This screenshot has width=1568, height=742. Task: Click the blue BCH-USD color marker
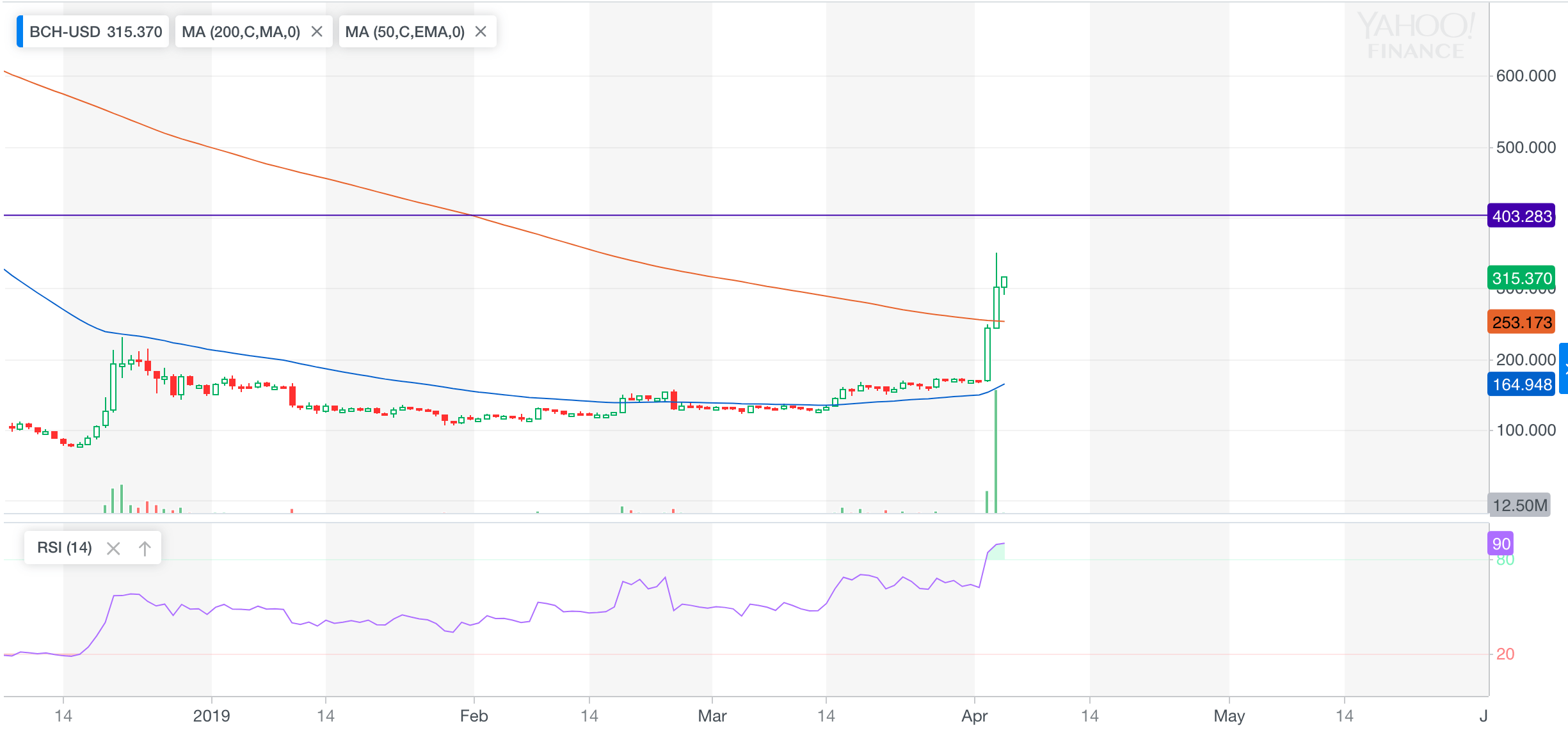pyautogui.click(x=20, y=32)
